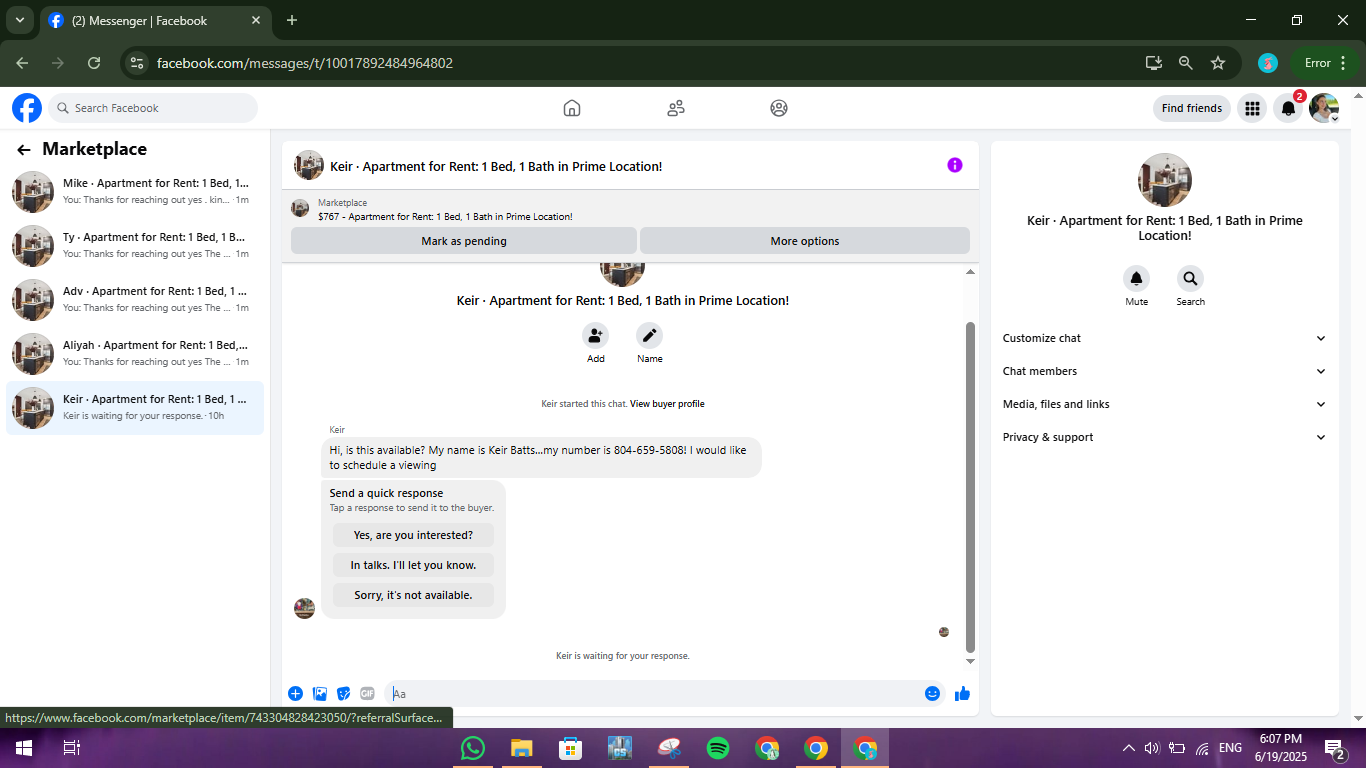This screenshot has width=1366, height=768.
Task: Expand Media, files and links section
Action: point(1165,404)
